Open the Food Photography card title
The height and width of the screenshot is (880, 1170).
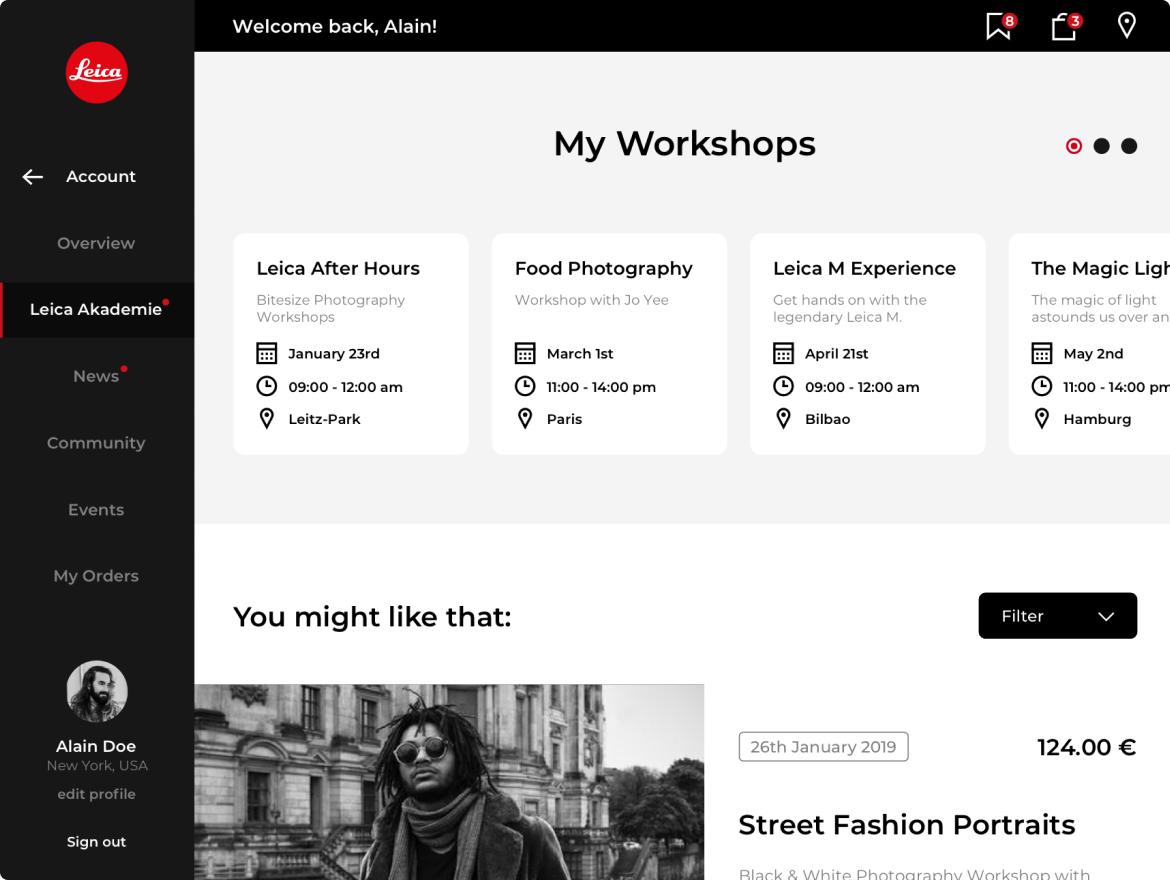point(604,269)
